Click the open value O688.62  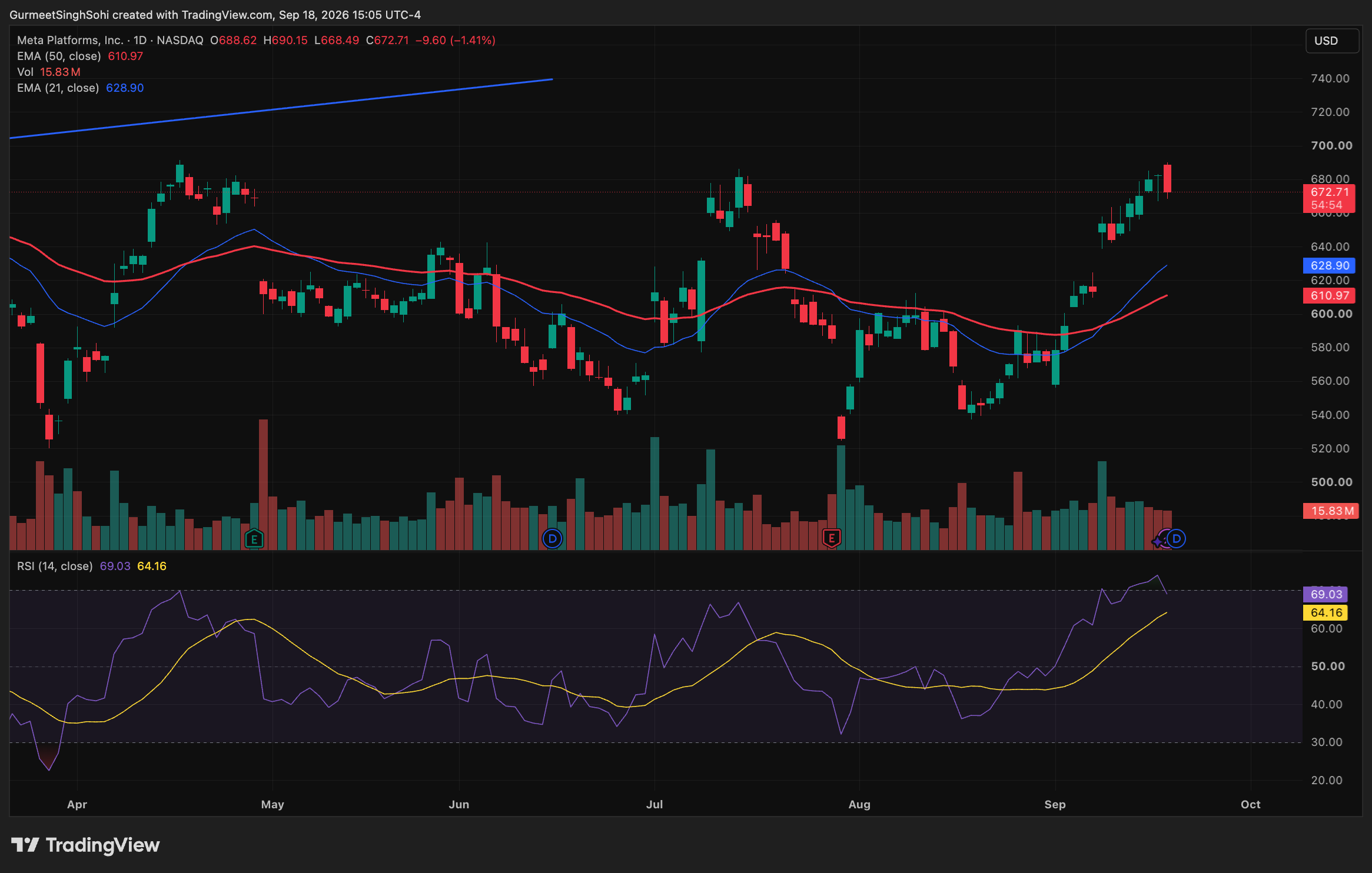(234, 40)
